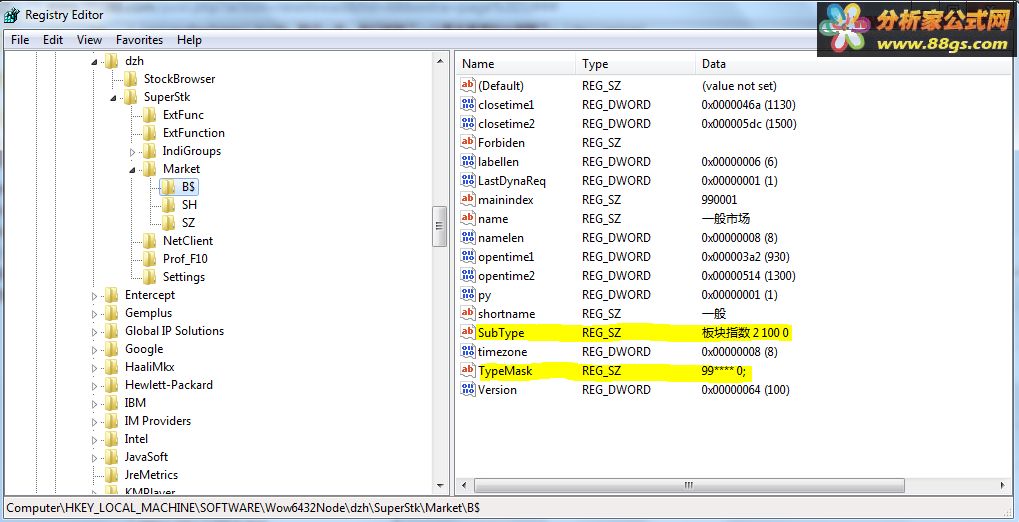Click the Forbiden string value icon
The width and height of the screenshot is (1019, 522).
pos(467,142)
